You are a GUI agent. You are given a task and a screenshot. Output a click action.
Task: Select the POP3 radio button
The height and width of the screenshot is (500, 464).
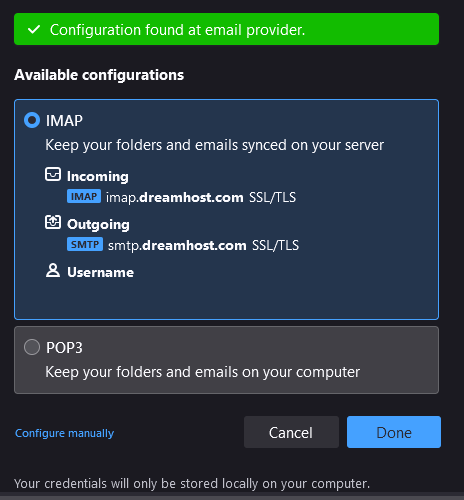[x=32, y=347]
